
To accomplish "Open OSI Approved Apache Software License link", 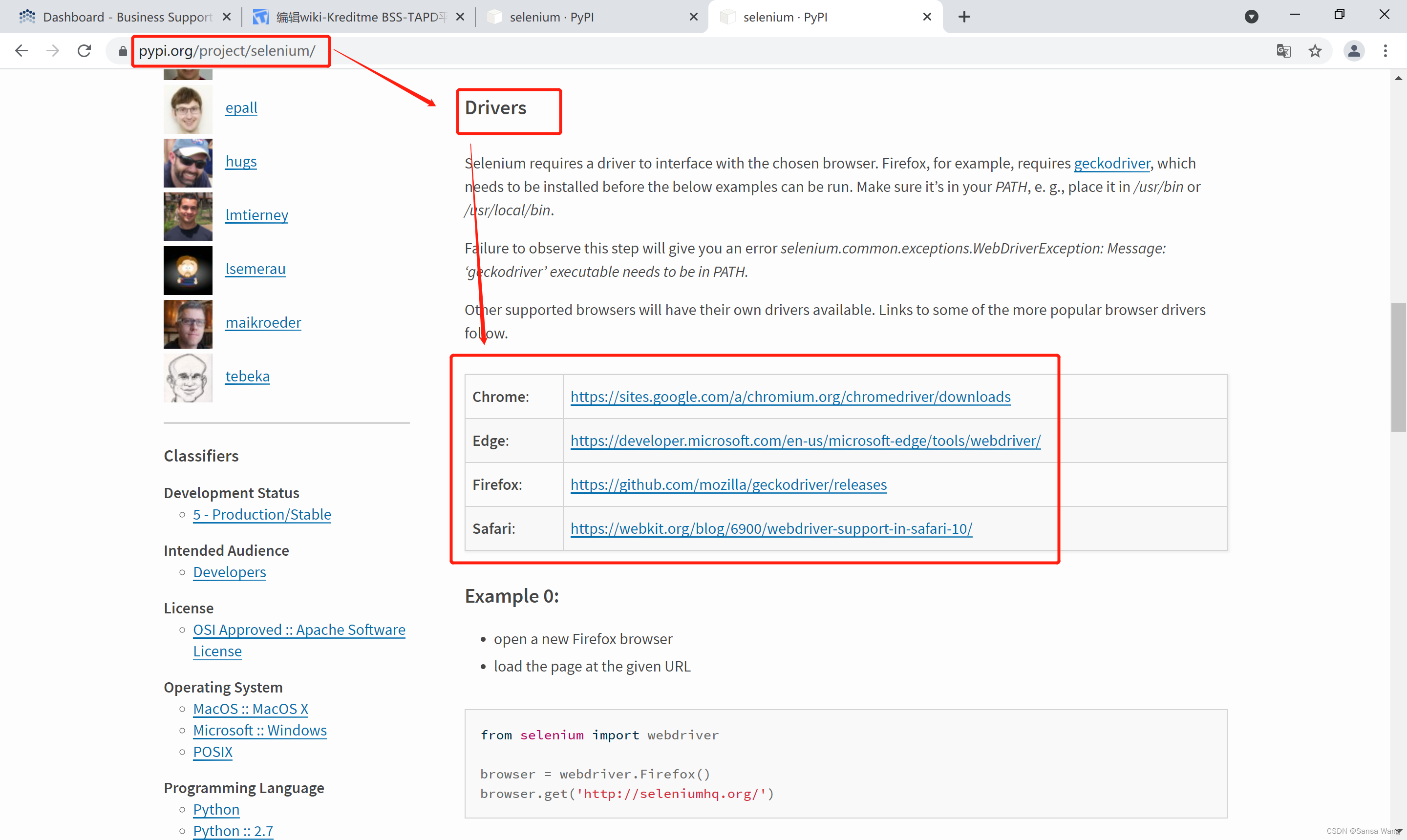I will pyautogui.click(x=299, y=641).
